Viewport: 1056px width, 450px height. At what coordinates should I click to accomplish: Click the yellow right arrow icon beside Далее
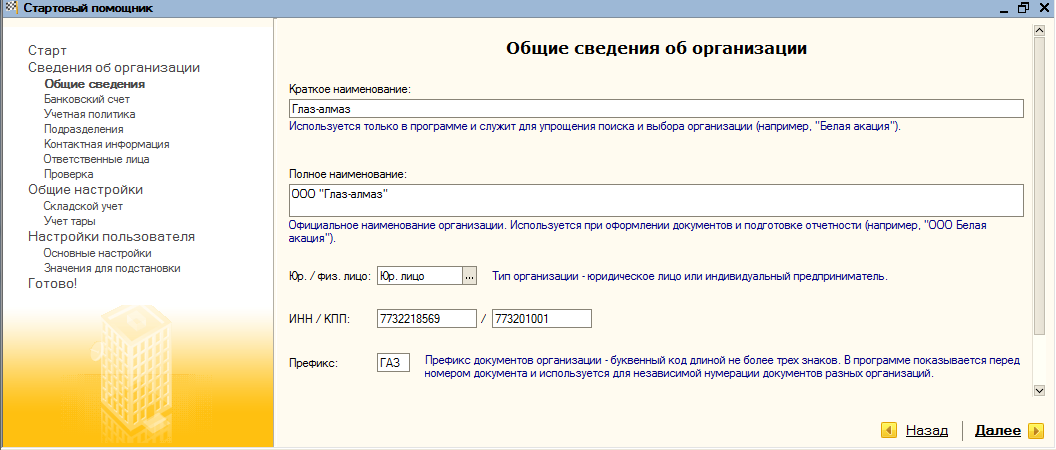[x=1035, y=430]
